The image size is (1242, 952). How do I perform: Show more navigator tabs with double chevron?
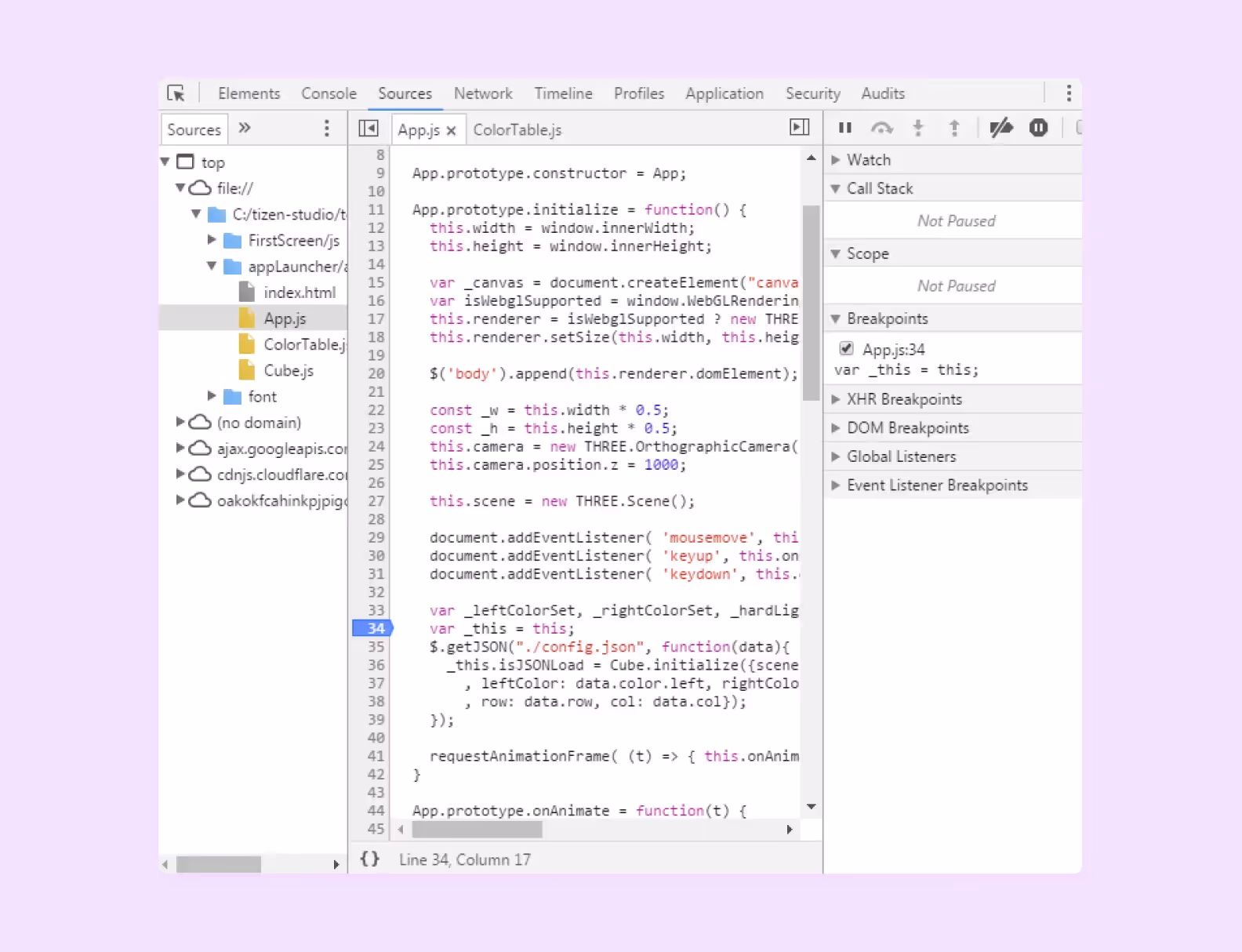[x=245, y=128]
